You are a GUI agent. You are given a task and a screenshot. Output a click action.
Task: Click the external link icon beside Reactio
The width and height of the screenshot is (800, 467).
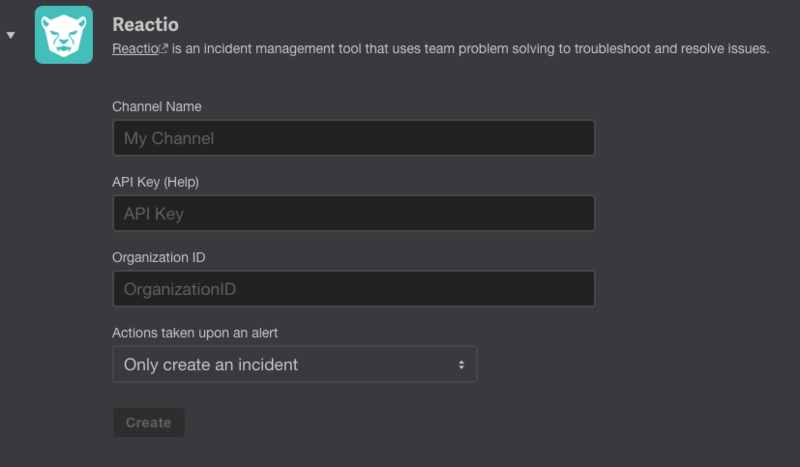pos(163,48)
